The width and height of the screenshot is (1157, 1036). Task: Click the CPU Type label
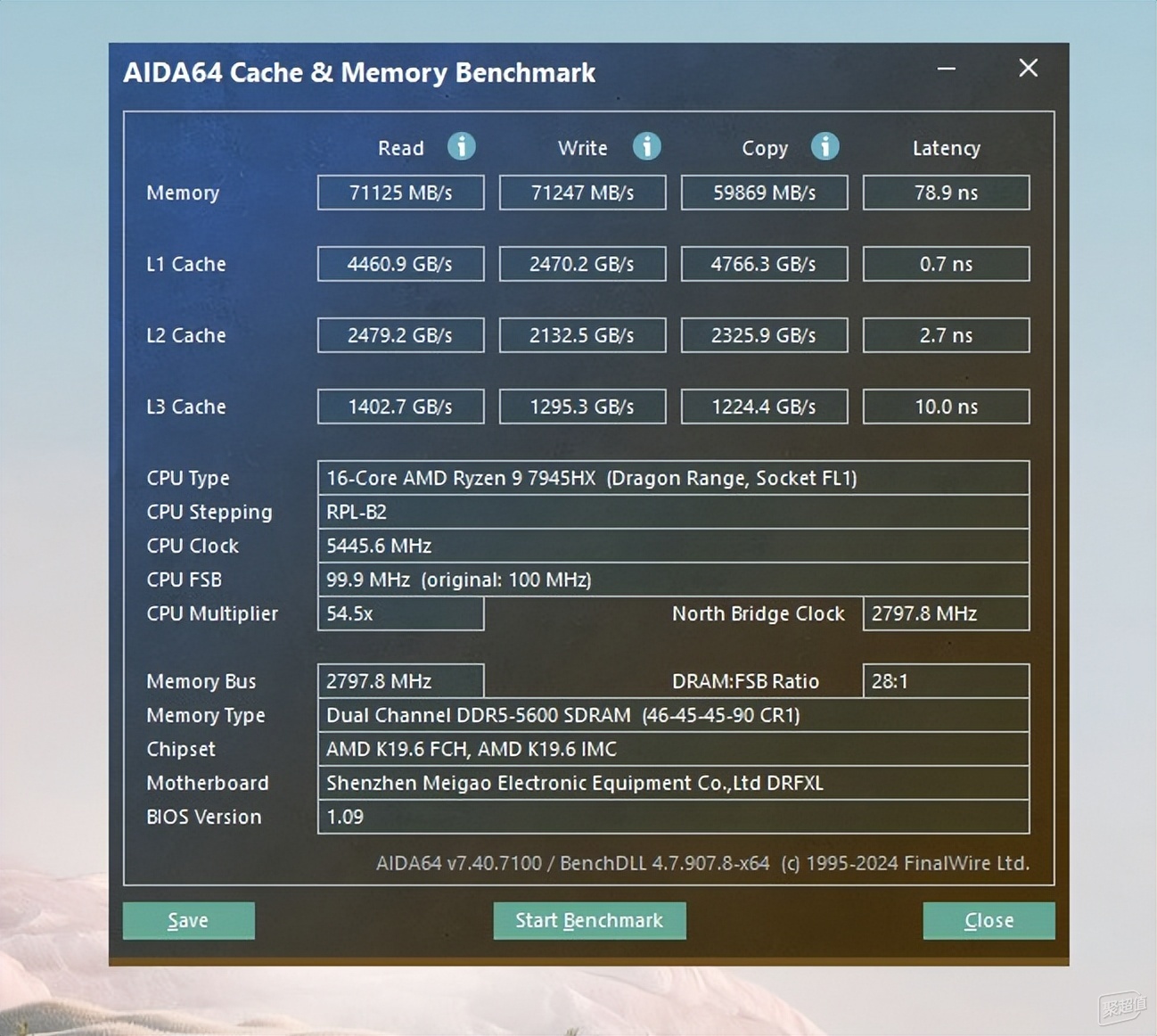coord(188,479)
